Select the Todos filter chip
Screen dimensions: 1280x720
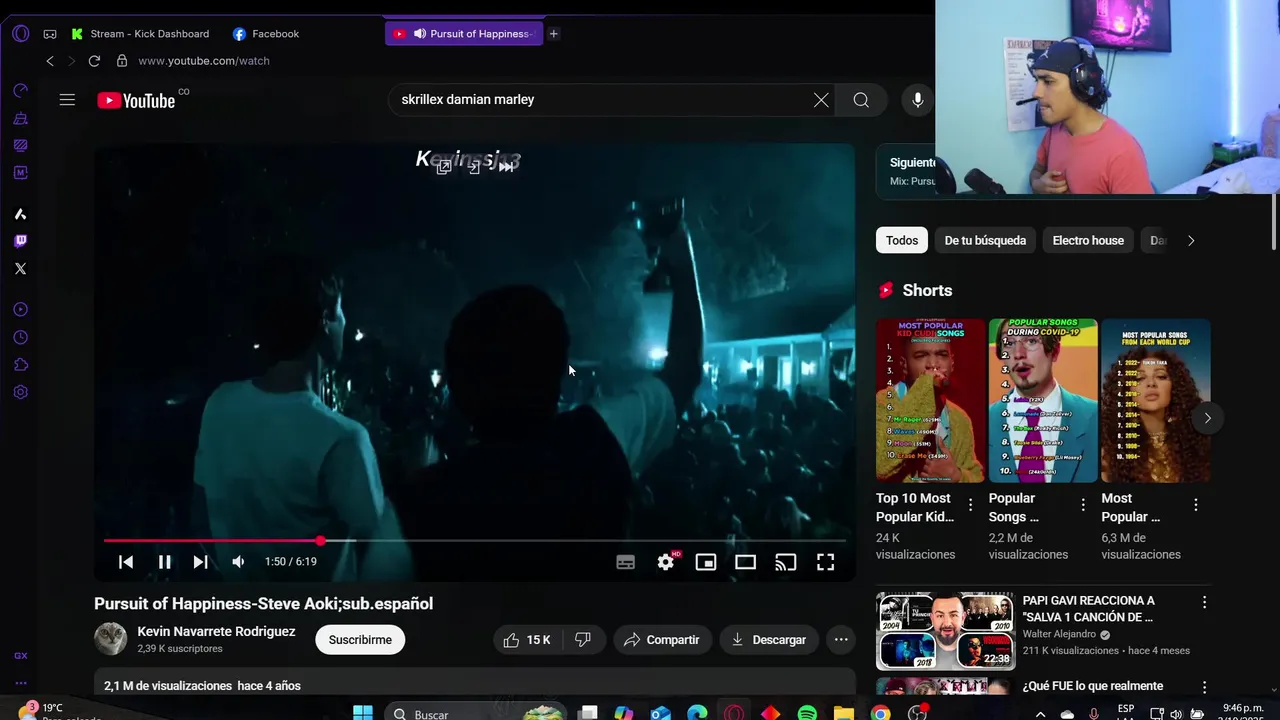click(901, 241)
